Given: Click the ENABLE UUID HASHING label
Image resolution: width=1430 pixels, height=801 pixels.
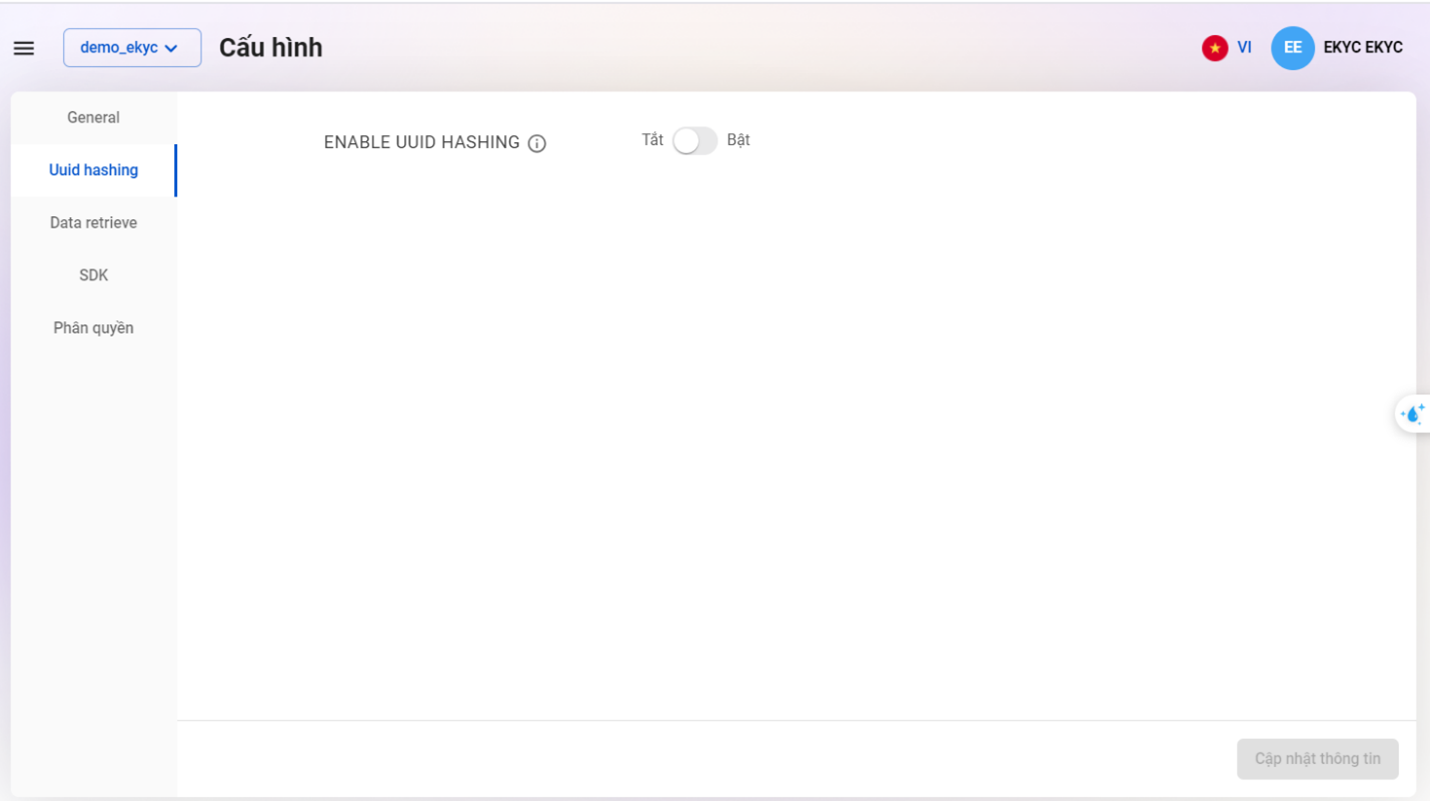Looking at the screenshot, I should tap(422, 142).
